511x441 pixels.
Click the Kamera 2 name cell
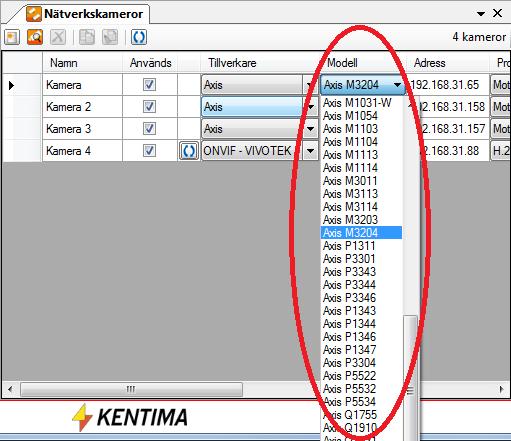[x=82, y=107]
